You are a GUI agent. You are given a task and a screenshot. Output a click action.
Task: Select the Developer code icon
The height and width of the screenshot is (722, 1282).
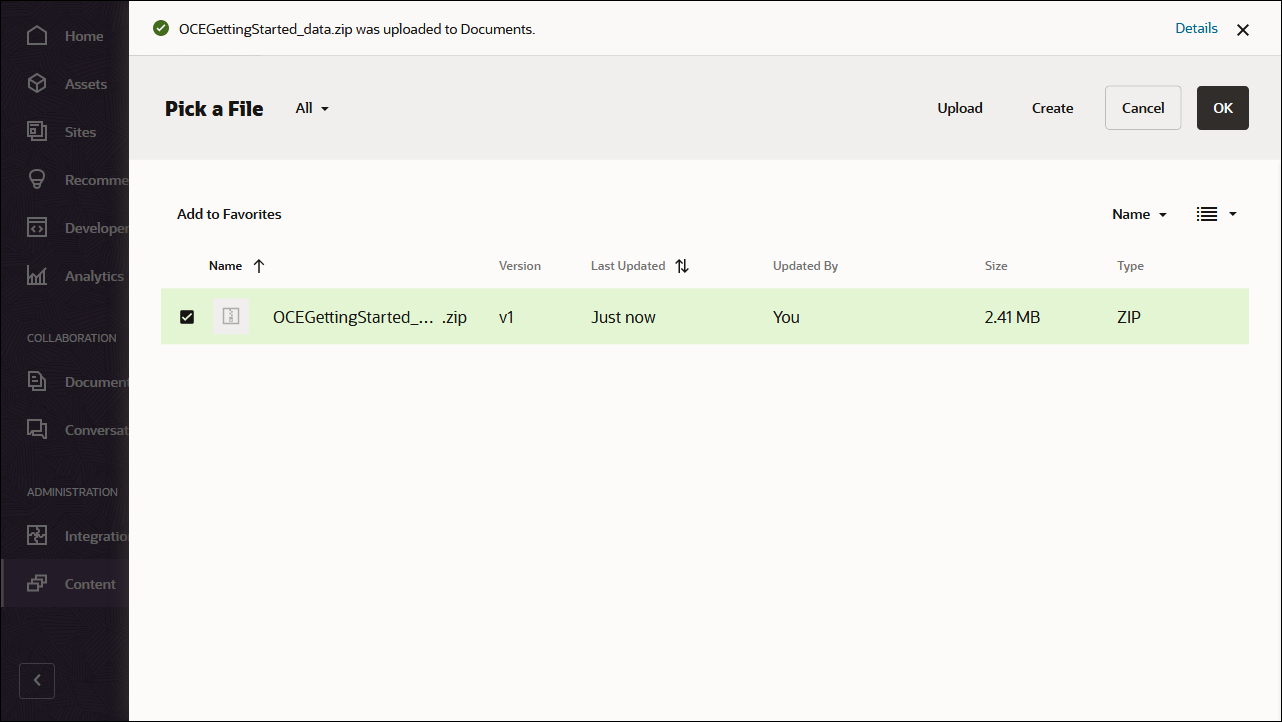click(x=37, y=227)
